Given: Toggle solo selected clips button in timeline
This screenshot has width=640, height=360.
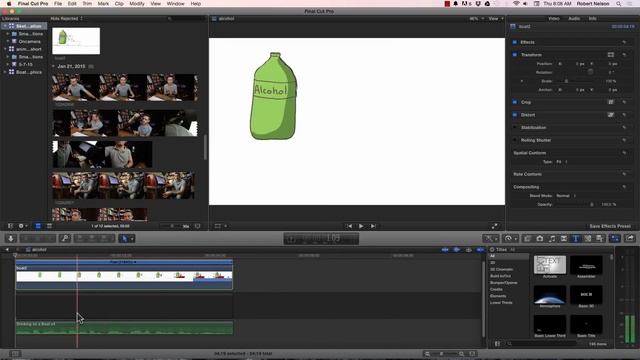Looking at the screenshot, I should [468, 249].
